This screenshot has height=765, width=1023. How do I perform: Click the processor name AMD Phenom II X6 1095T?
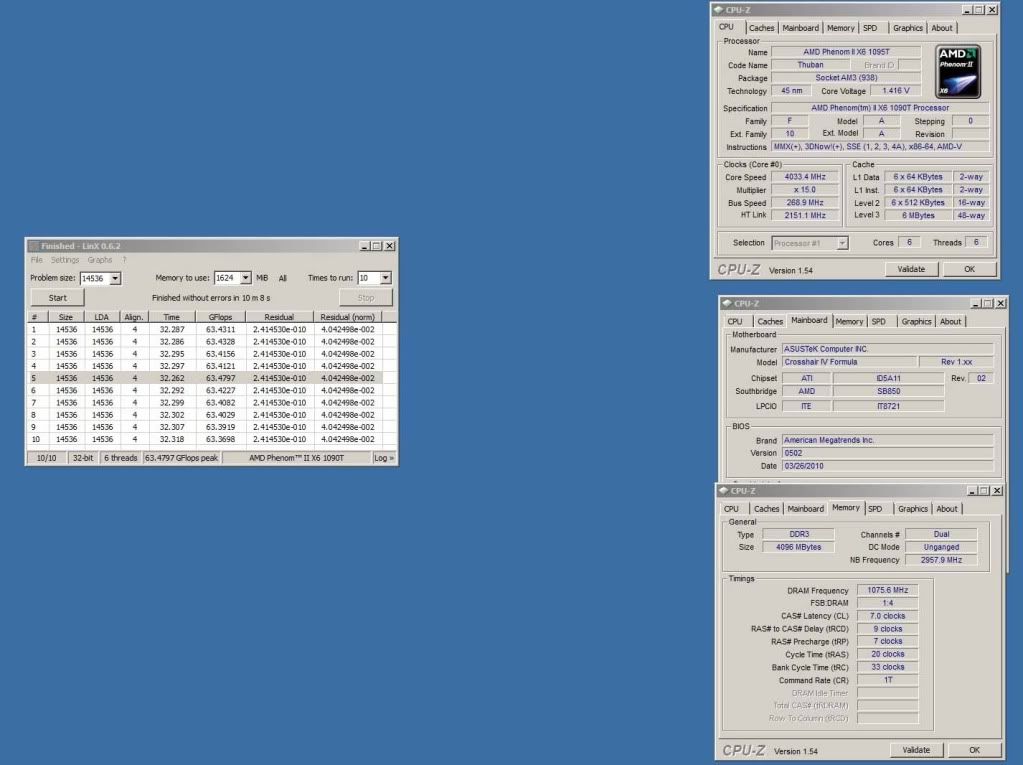846,52
